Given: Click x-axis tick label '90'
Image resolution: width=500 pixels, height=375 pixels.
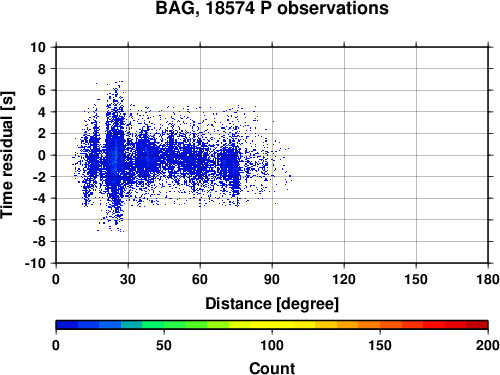Looking at the screenshot, I should [x=272, y=279].
